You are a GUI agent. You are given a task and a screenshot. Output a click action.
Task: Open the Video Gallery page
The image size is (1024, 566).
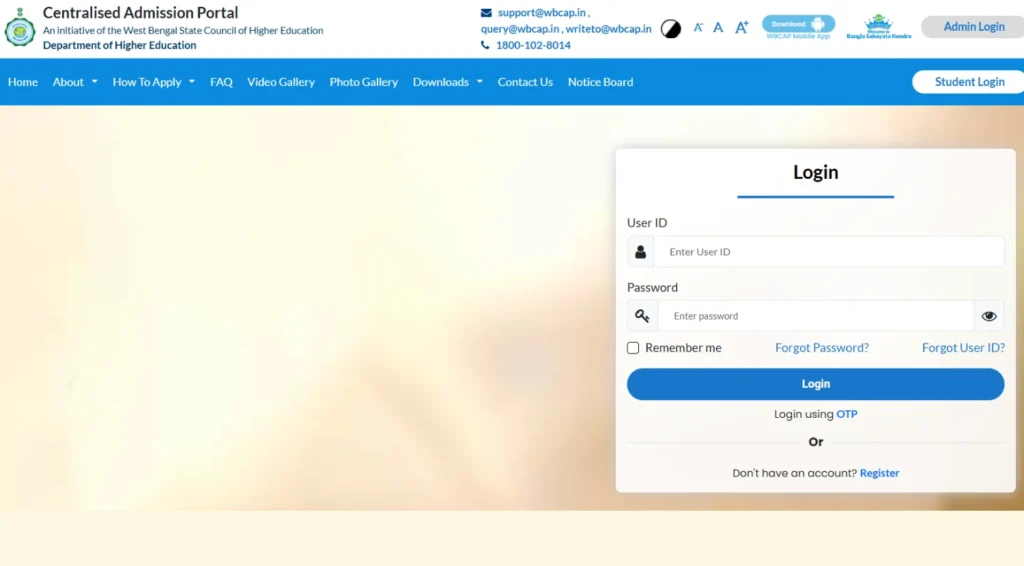[281, 82]
